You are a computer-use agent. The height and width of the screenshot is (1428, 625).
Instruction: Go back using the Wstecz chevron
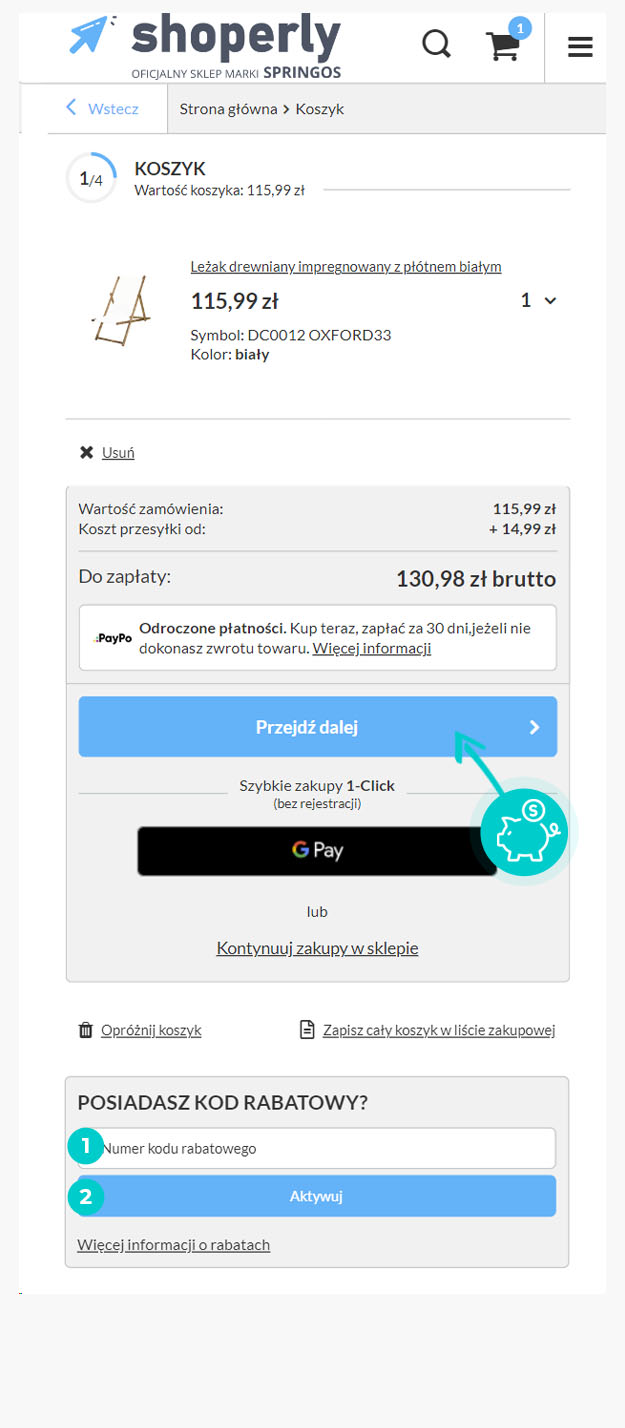tap(71, 108)
